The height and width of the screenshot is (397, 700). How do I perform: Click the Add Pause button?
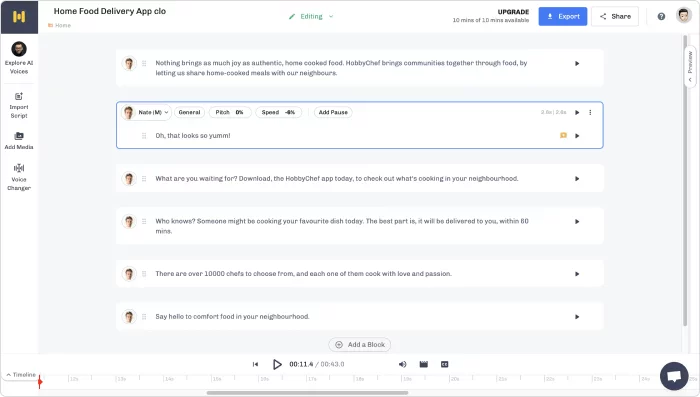pyautogui.click(x=333, y=113)
